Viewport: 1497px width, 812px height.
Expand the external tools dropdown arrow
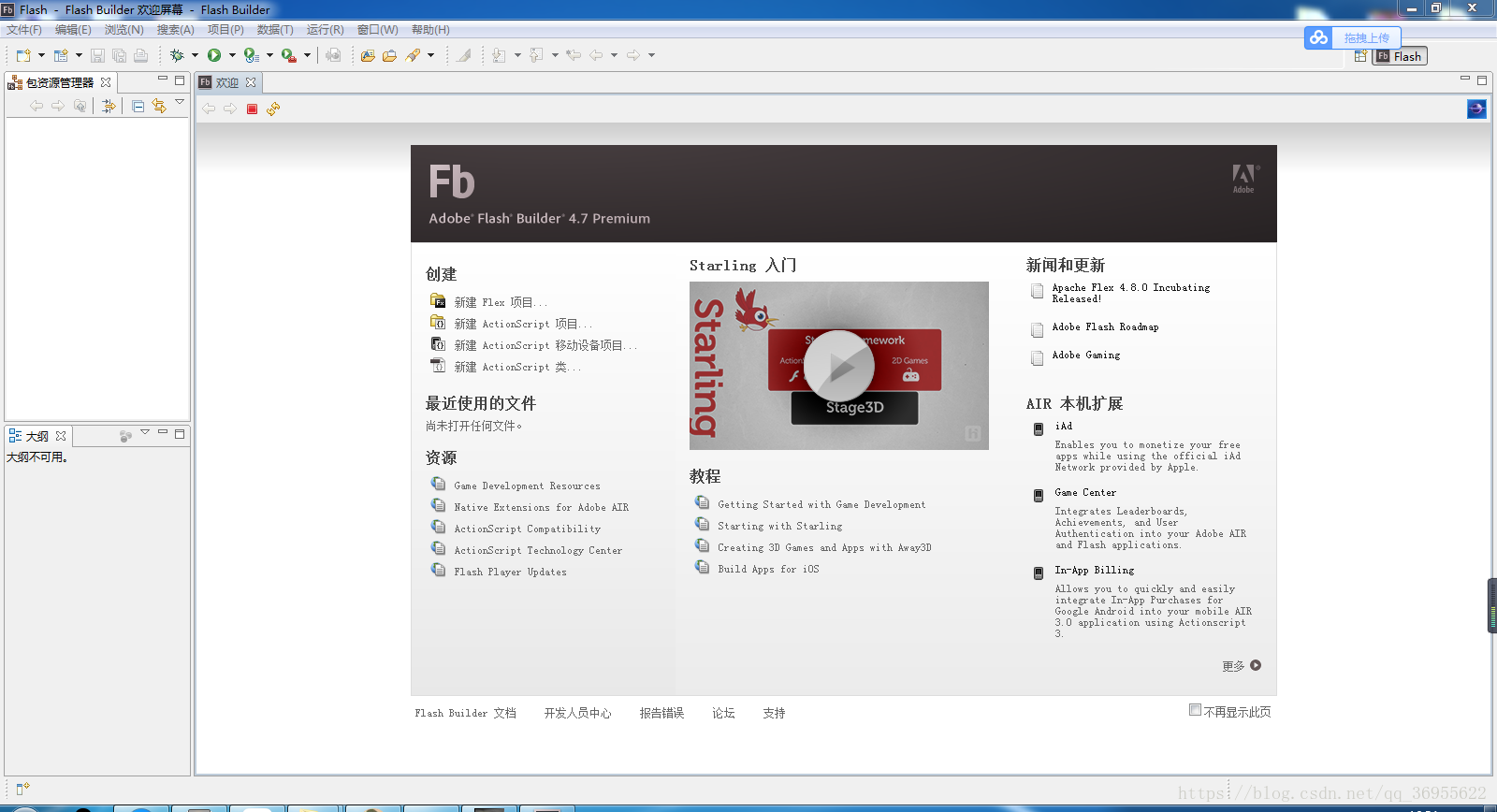307,55
